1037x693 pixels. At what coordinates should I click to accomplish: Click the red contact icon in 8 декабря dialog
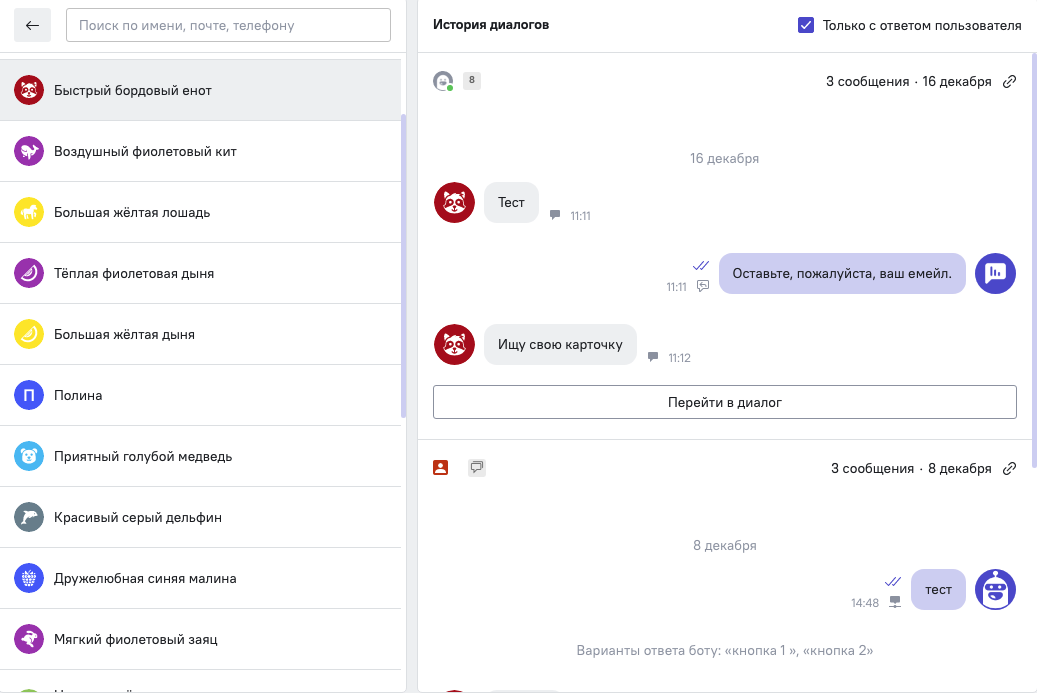(x=441, y=467)
